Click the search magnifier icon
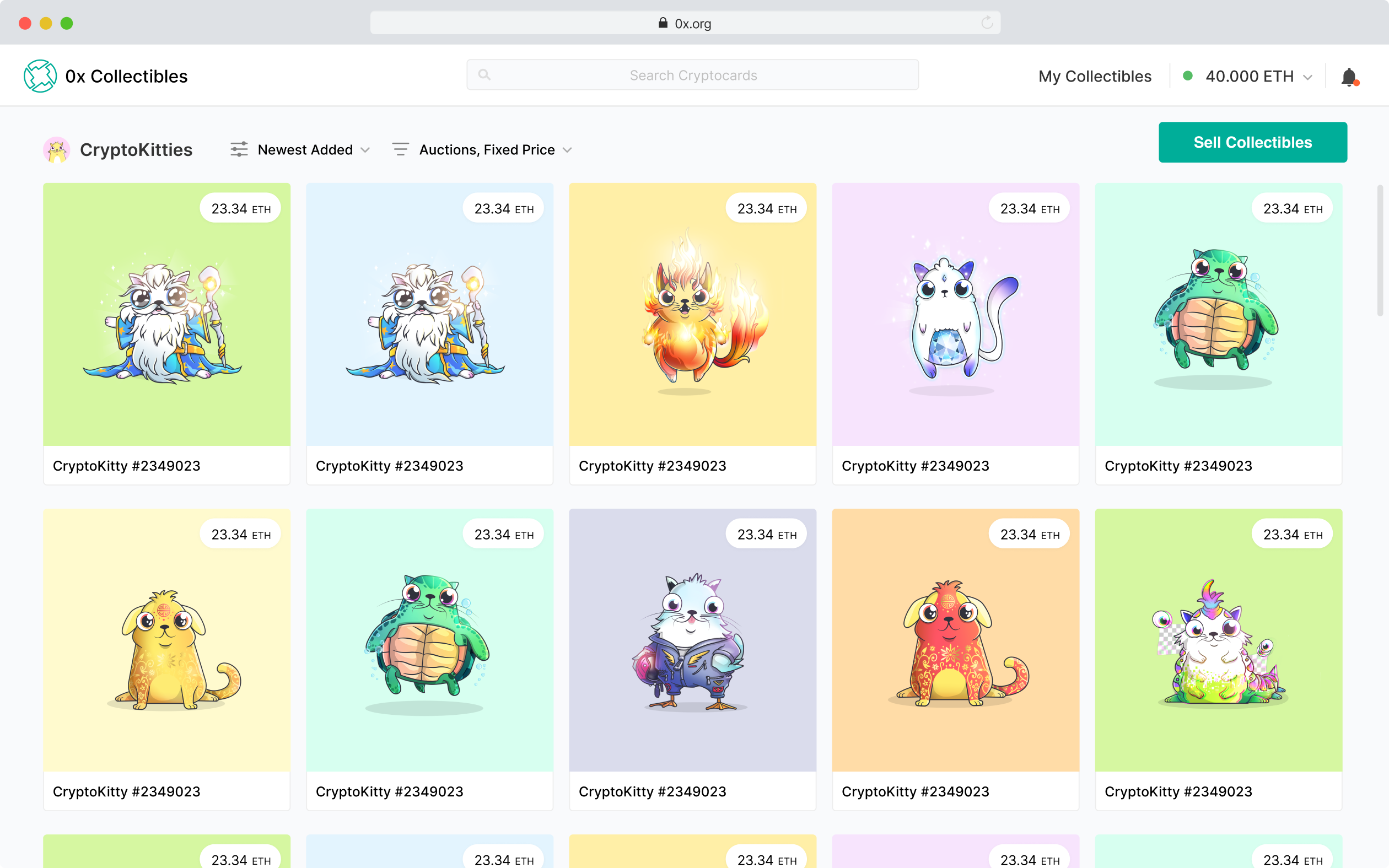 [484, 74]
